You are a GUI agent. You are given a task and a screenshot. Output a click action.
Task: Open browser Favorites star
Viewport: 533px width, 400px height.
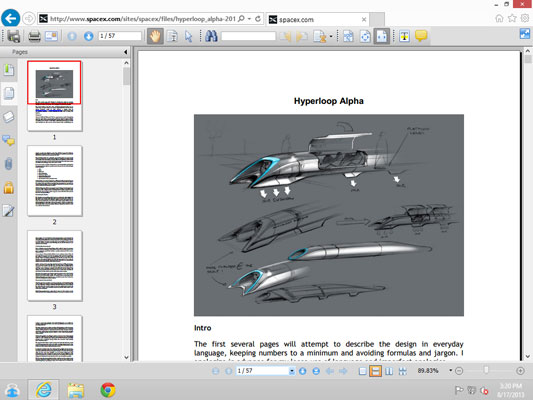point(512,18)
